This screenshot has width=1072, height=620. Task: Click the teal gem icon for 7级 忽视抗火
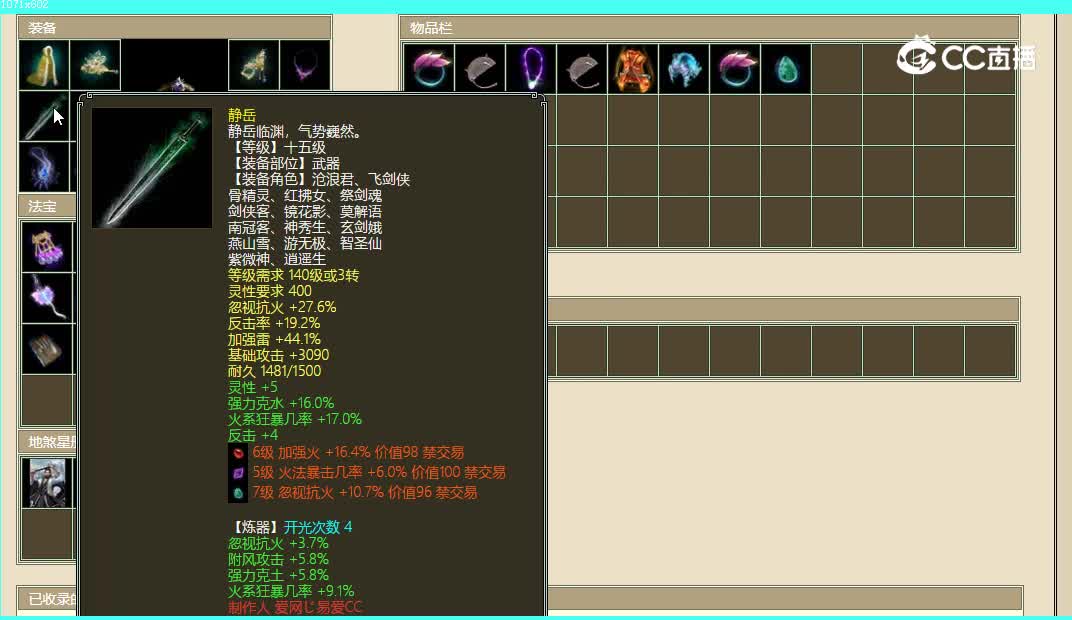tap(238, 492)
